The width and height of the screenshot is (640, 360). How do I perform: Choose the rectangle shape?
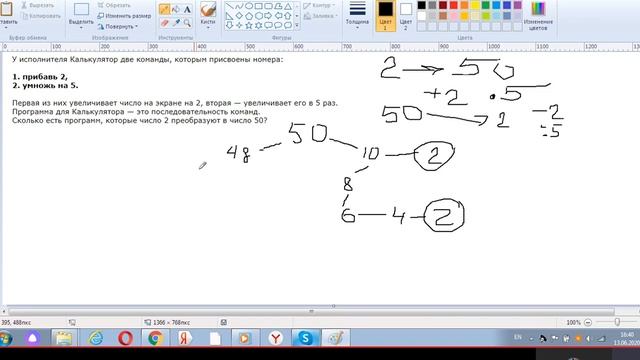tap(259, 6)
